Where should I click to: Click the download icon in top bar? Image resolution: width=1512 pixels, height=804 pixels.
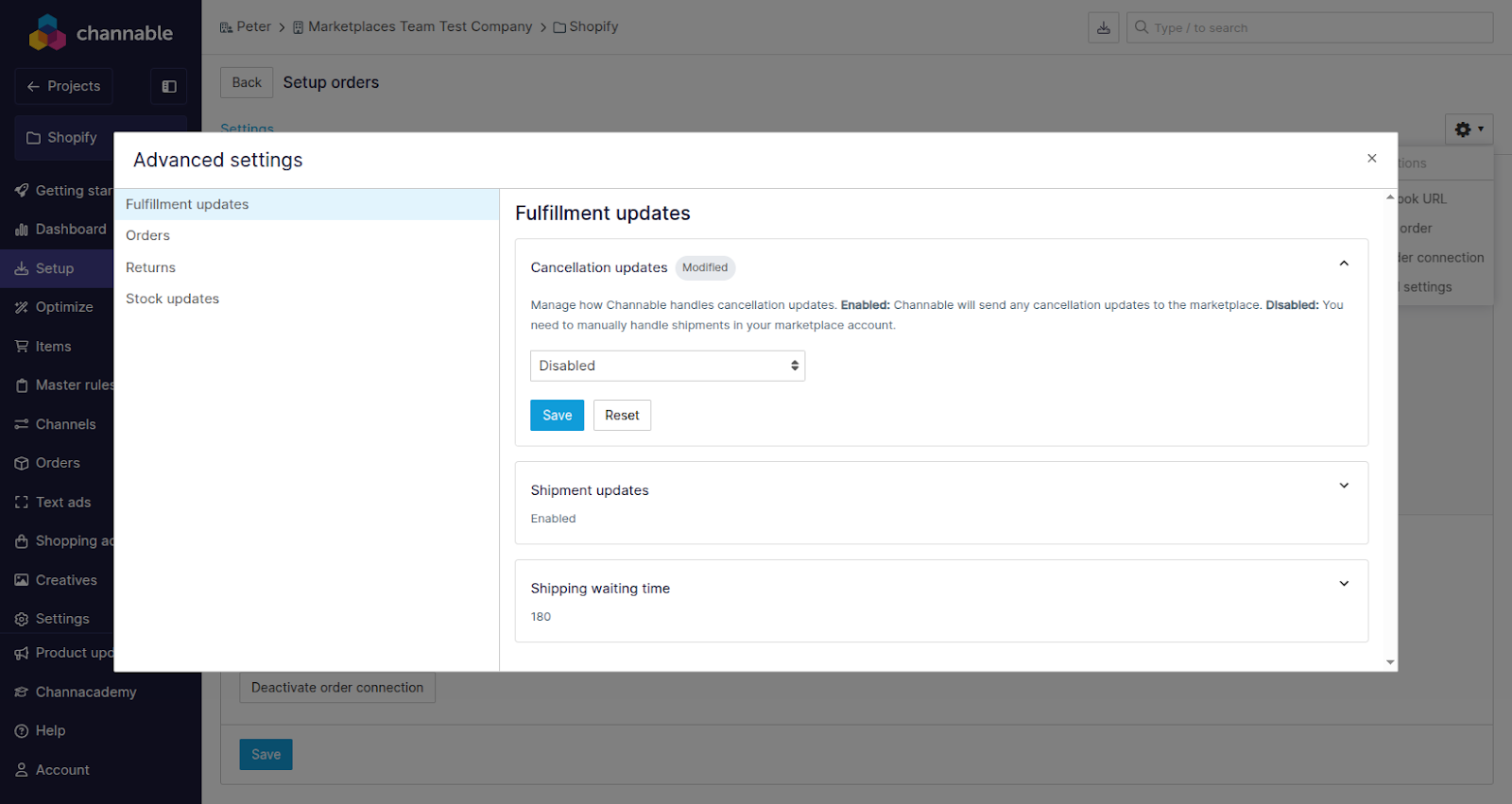(x=1103, y=27)
